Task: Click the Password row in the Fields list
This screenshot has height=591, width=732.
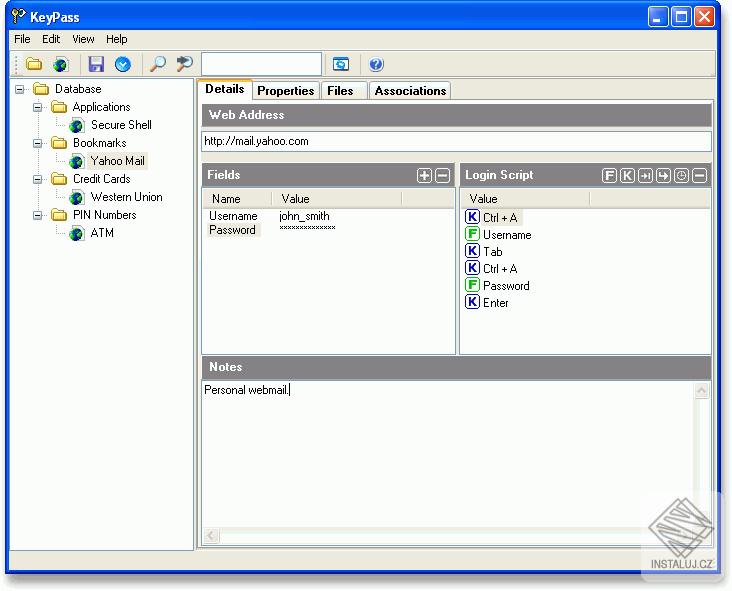Action: [x=232, y=230]
